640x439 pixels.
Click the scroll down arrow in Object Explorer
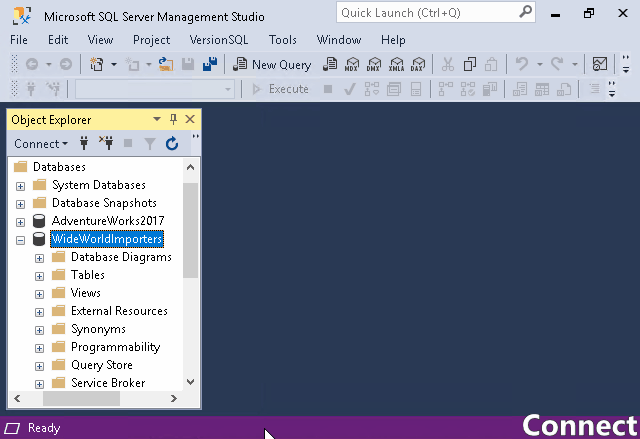190,382
